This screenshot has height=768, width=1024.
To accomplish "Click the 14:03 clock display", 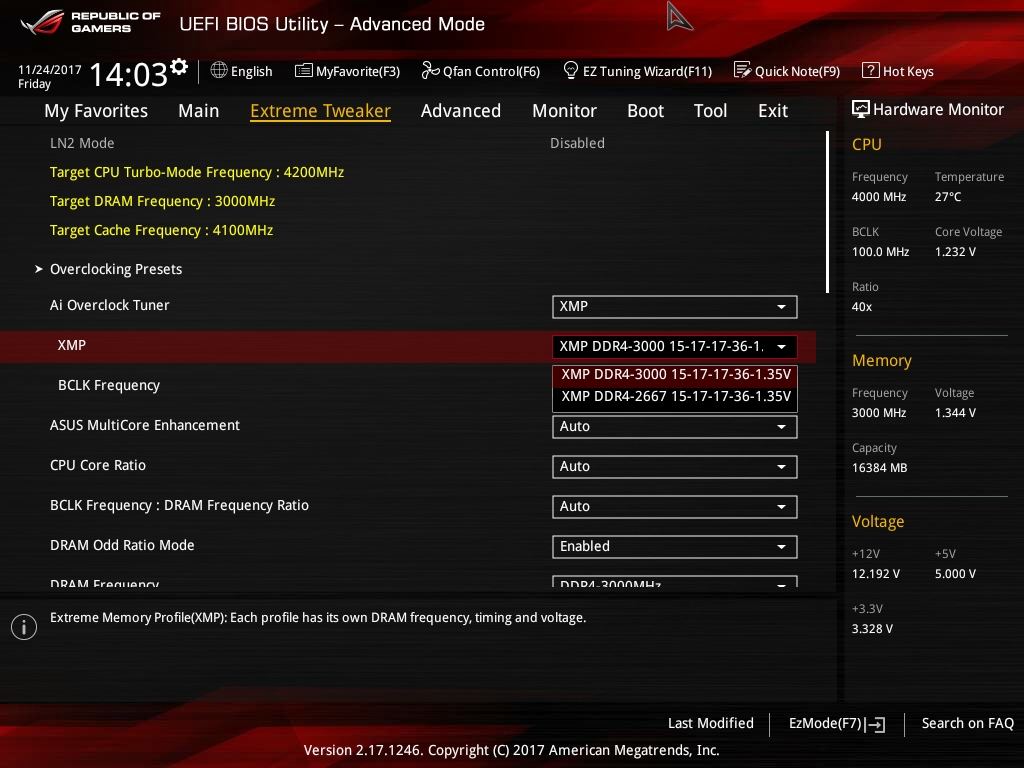I will (x=129, y=74).
